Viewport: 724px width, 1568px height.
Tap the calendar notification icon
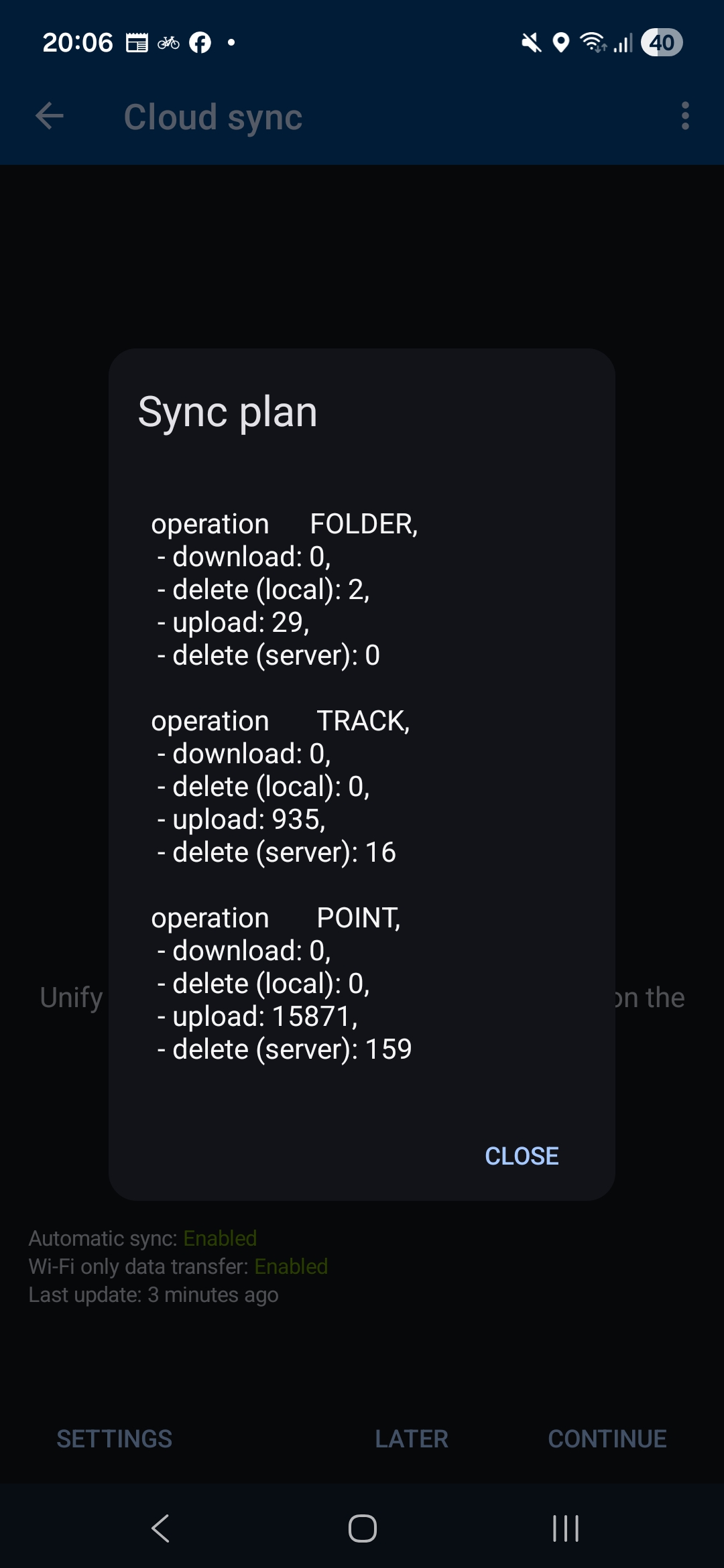[x=137, y=43]
